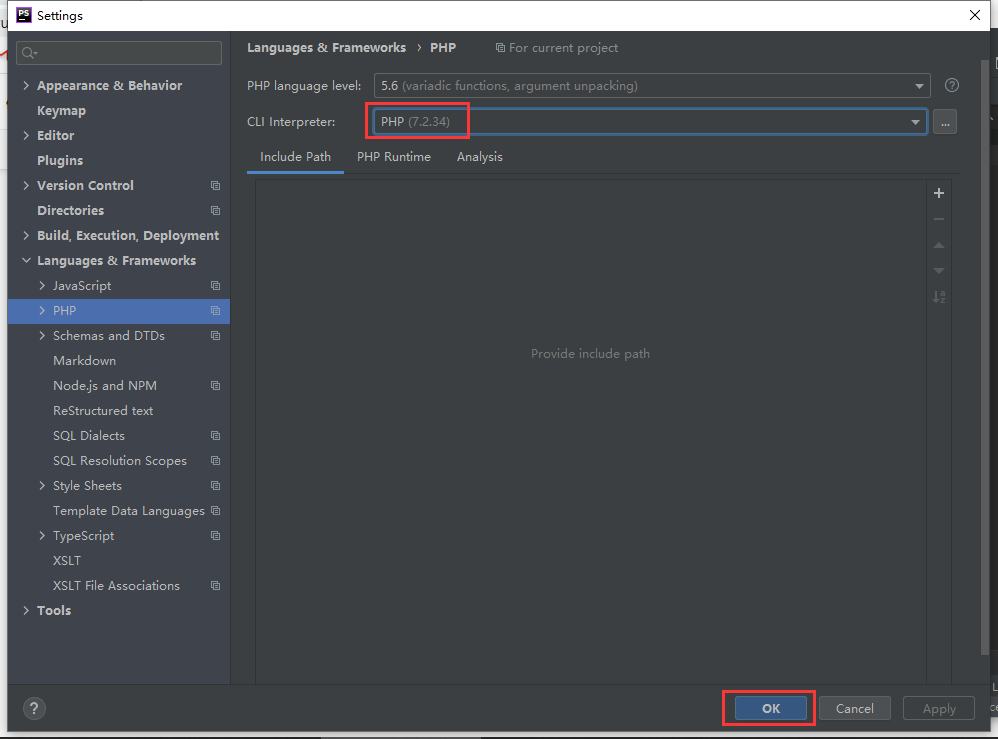Click the help question mark button at bottom left
This screenshot has height=739, width=998.
click(x=34, y=708)
